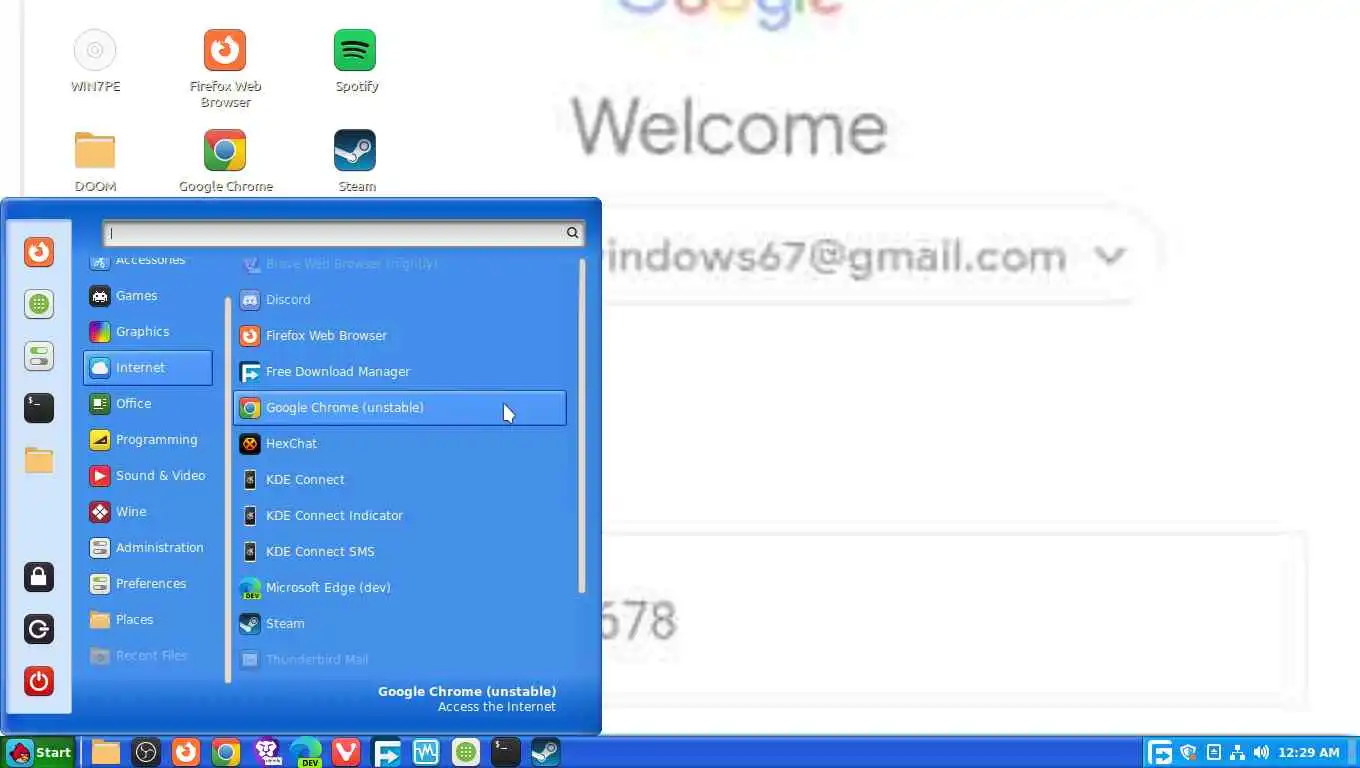
Task: Select the Programming category
Action: [x=148, y=440]
